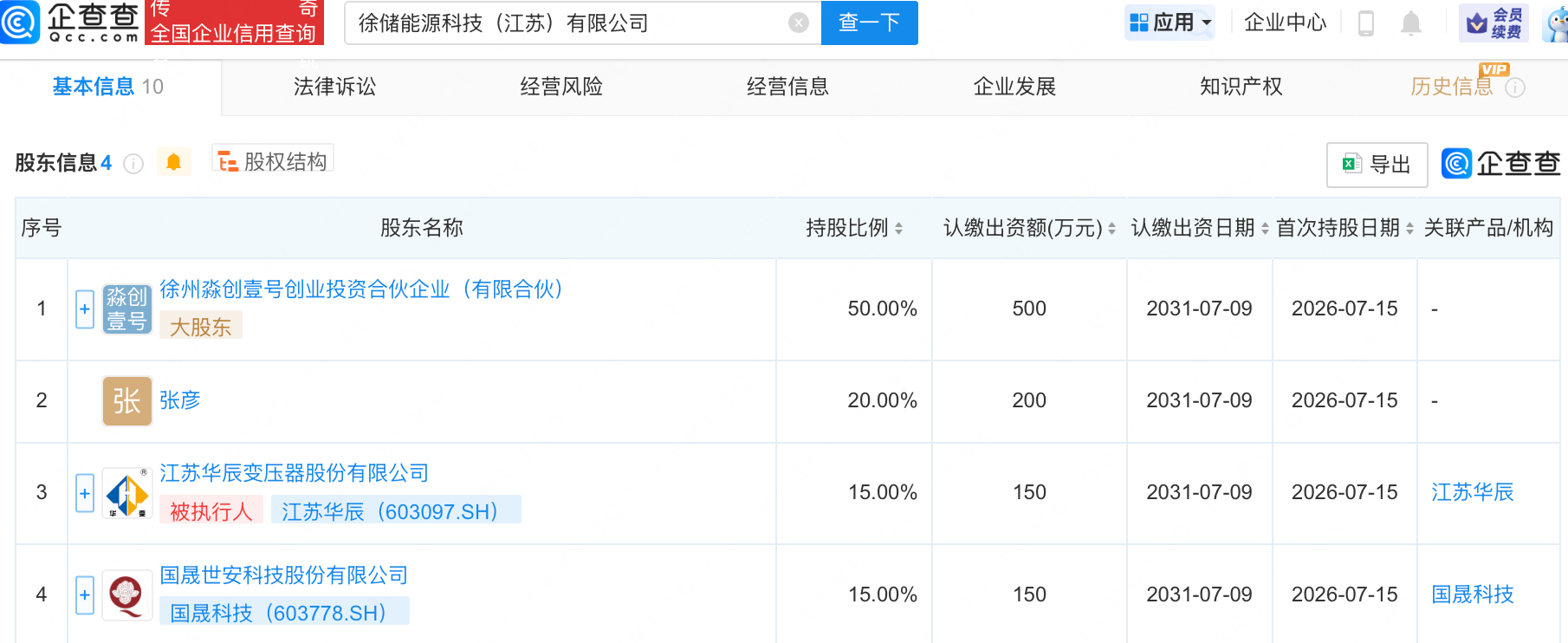Switch to 法律诉讼 tab
This screenshot has width=1568, height=643.
click(x=335, y=87)
